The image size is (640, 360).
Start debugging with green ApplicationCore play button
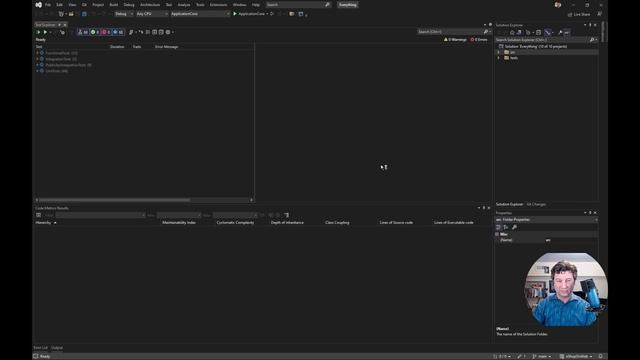coord(249,14)
